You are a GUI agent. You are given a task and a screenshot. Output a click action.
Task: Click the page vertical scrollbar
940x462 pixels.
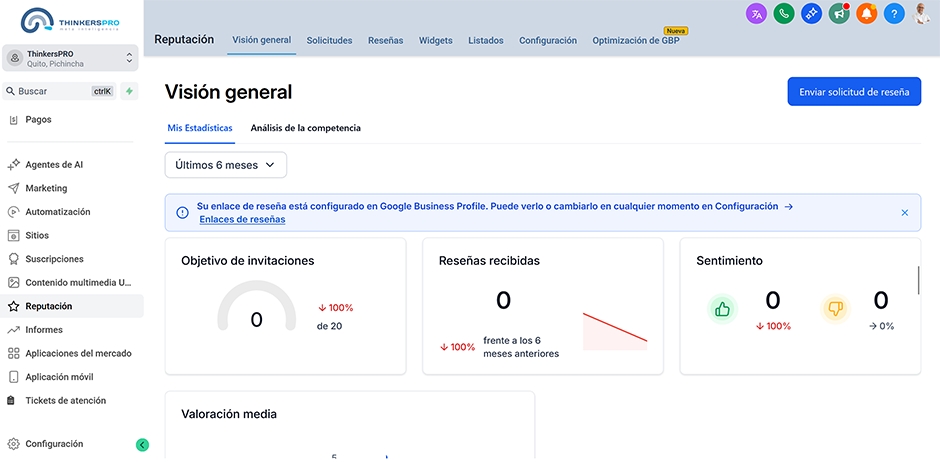click(918, 280)
